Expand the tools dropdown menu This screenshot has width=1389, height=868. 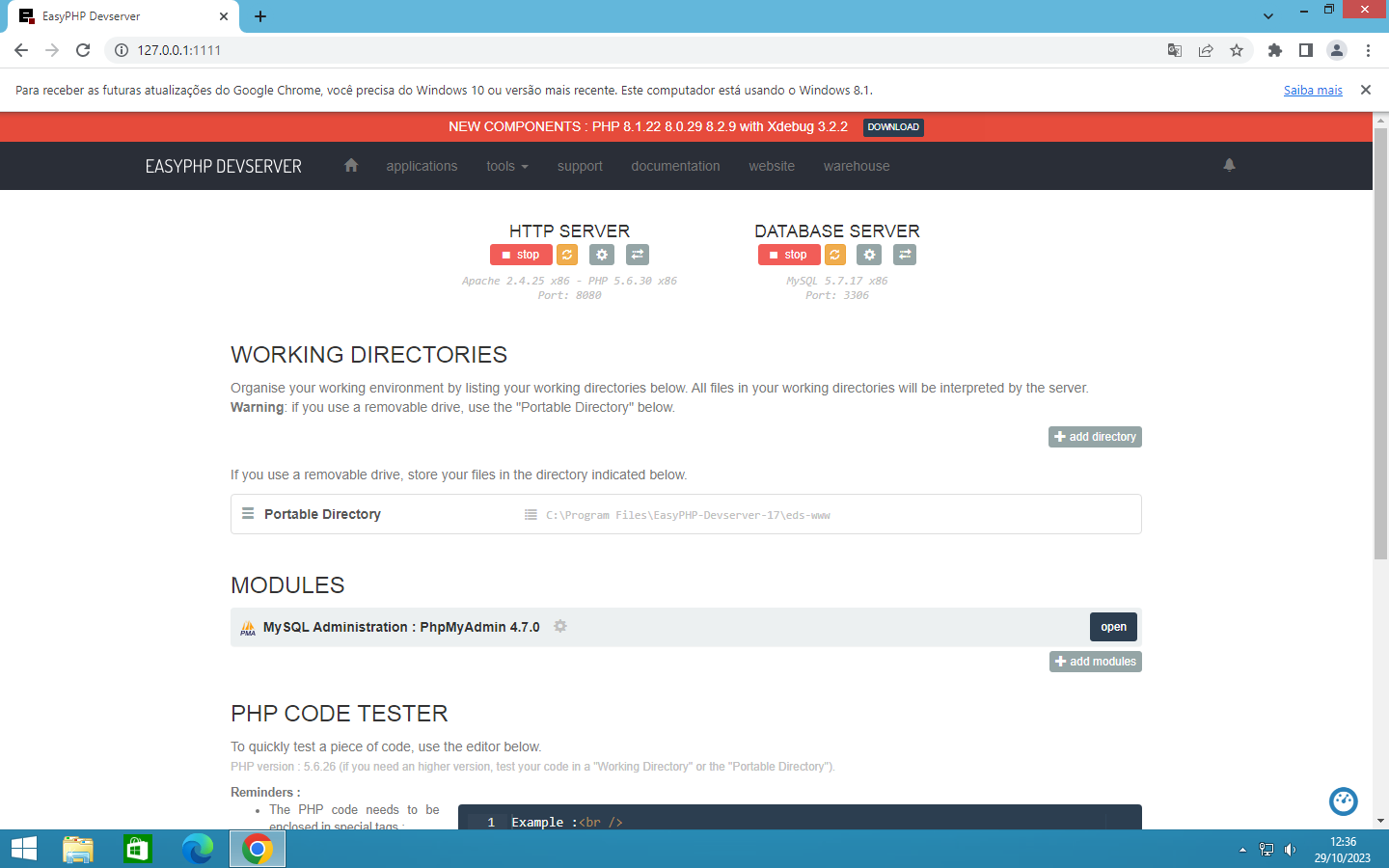507,166
